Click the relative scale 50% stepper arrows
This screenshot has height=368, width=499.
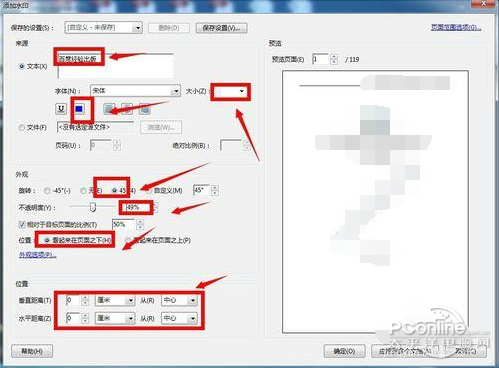point(140,225)
